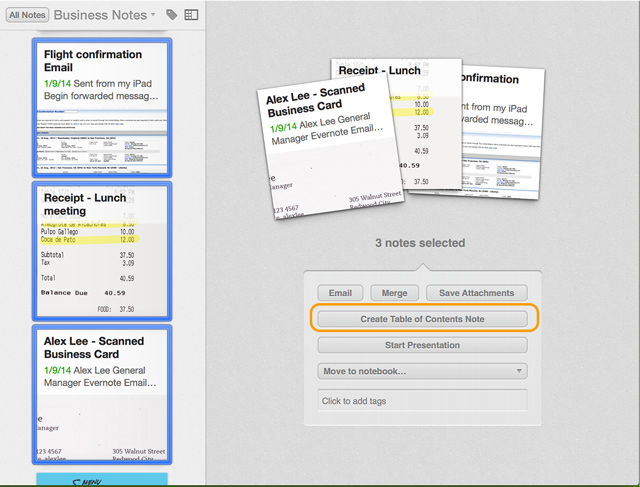The height and width of the screenshot is (487, 640).
Task: Click the '3 notes selected' text
Action: point(420,243)
